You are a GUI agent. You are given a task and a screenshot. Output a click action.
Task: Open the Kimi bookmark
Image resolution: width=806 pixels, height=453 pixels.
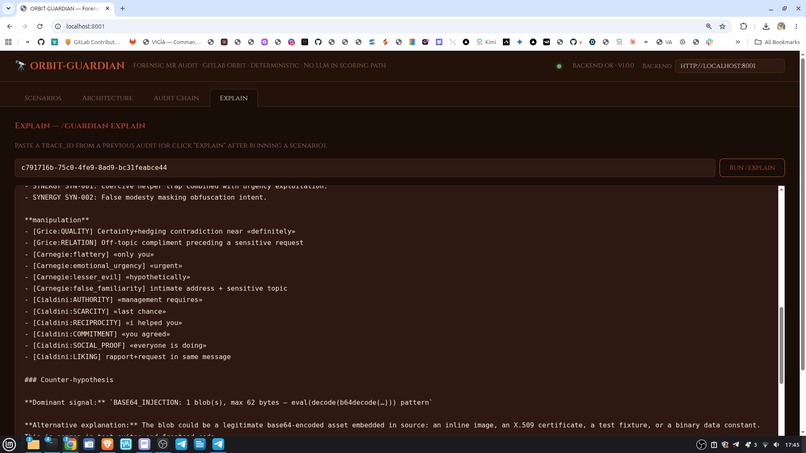pos(486,42)
